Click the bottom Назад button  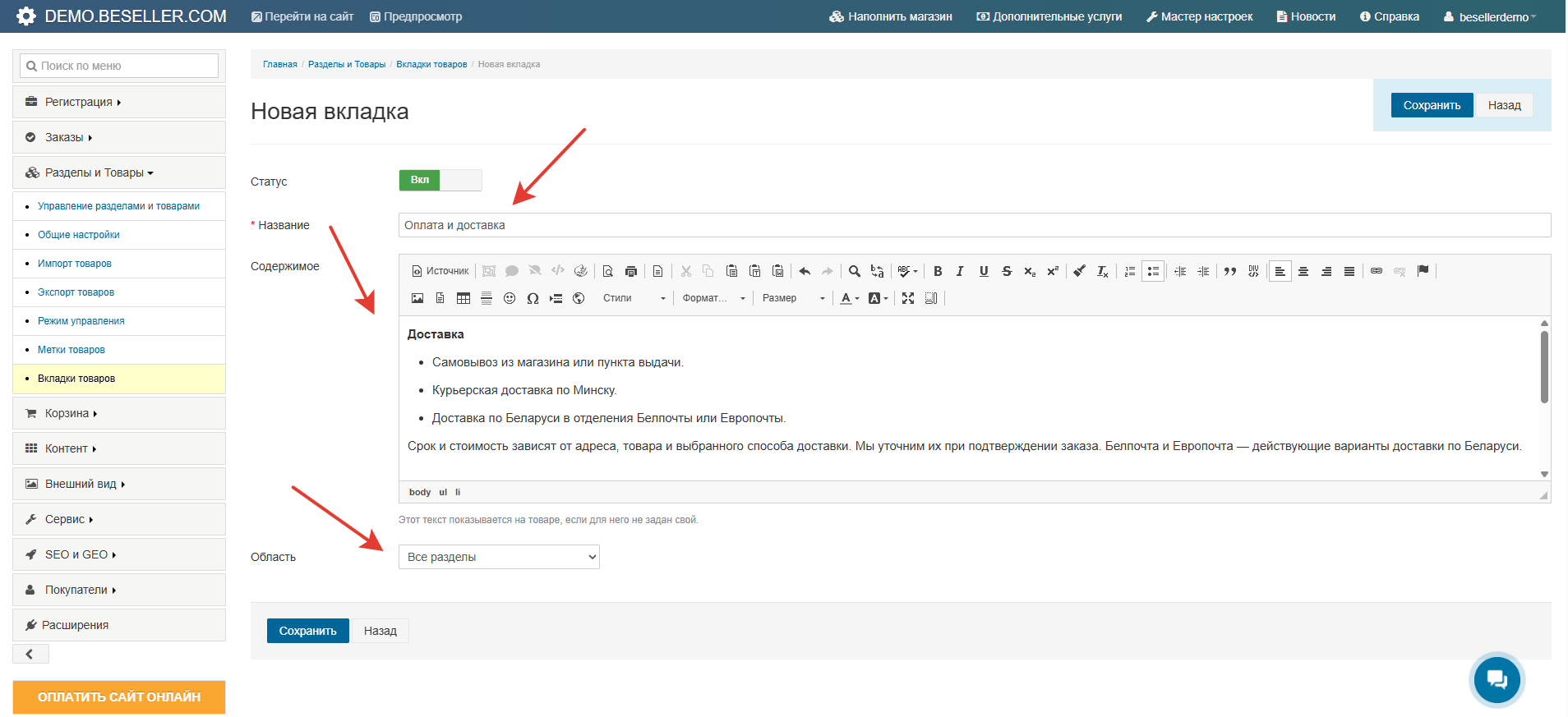[380, 631]
